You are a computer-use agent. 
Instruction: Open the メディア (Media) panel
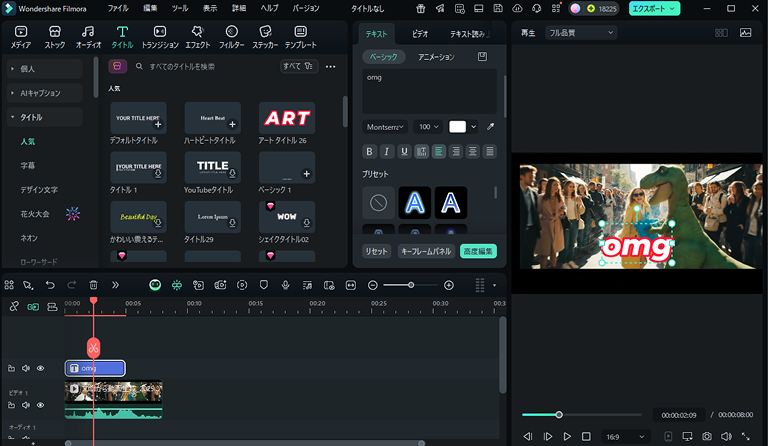[x=21, y=37]
